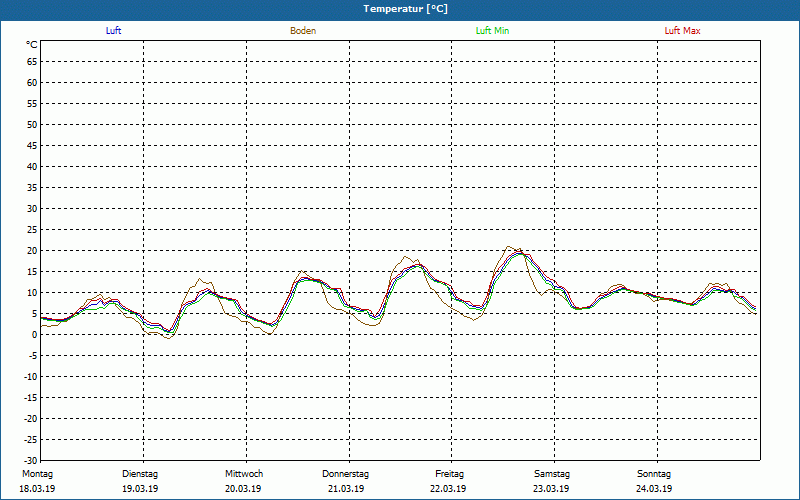
Task: Click the date 20.03.19
Action: (x=243, y=489)
